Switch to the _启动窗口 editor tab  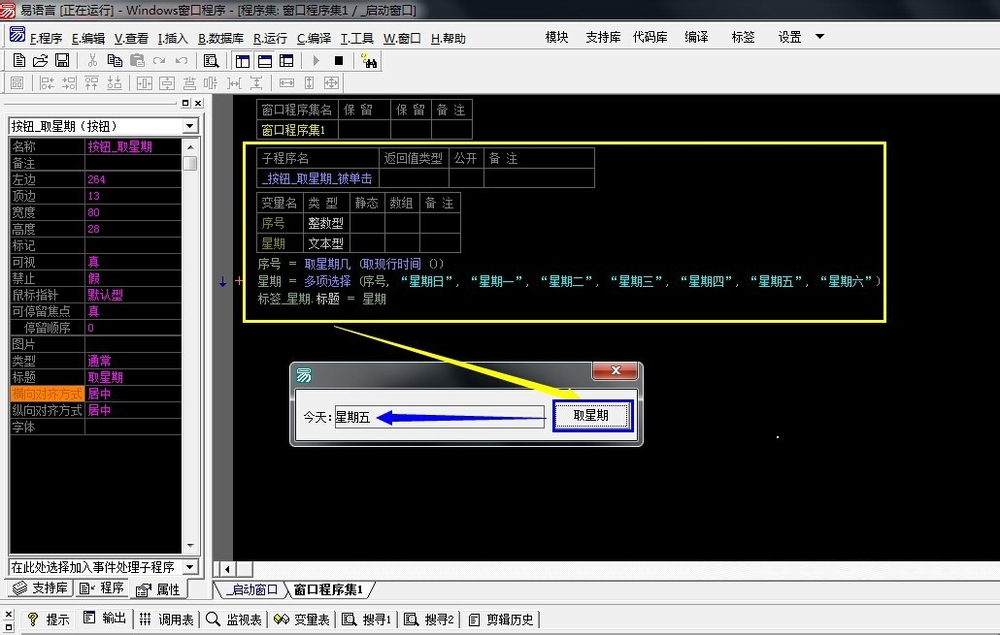click(x=253, y=590)
